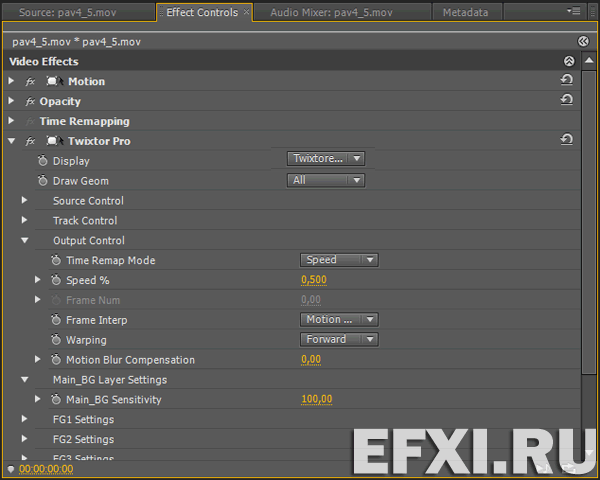Toggle animation stopwatch for Speed %
Viewport: 600px width, 480px height.
[56, 280]
